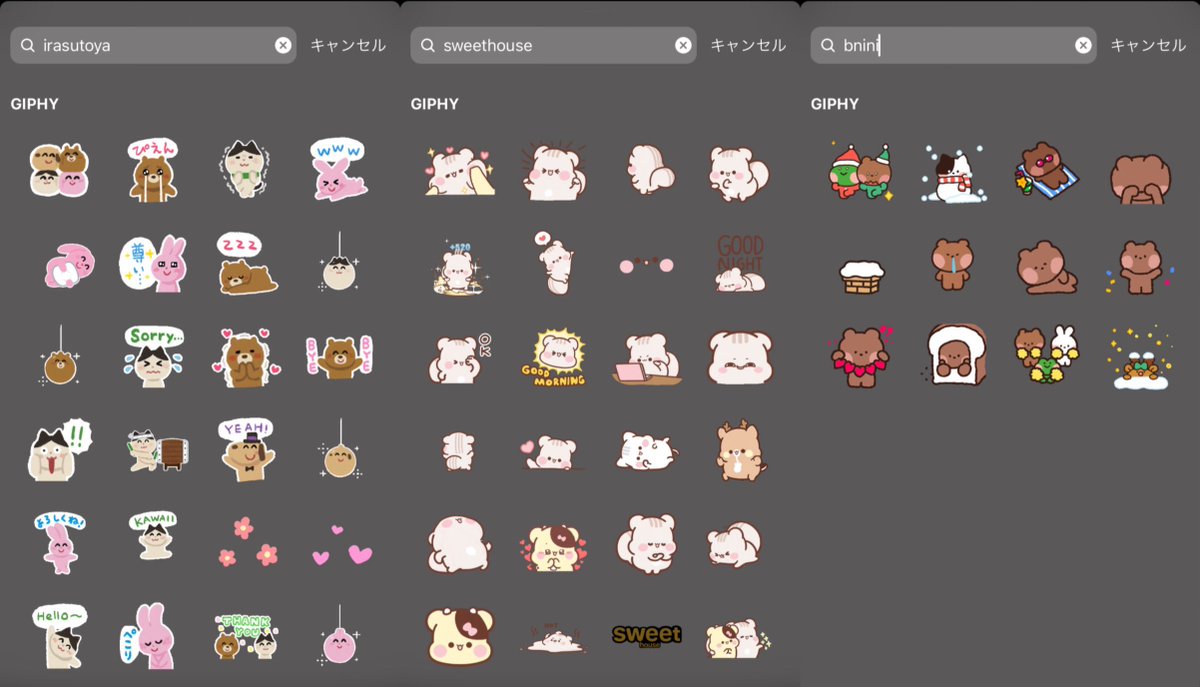Tap キャンセル beside the irasutoya search
The height and width of the screenshot is (687, 1200).
click(348, 45)
